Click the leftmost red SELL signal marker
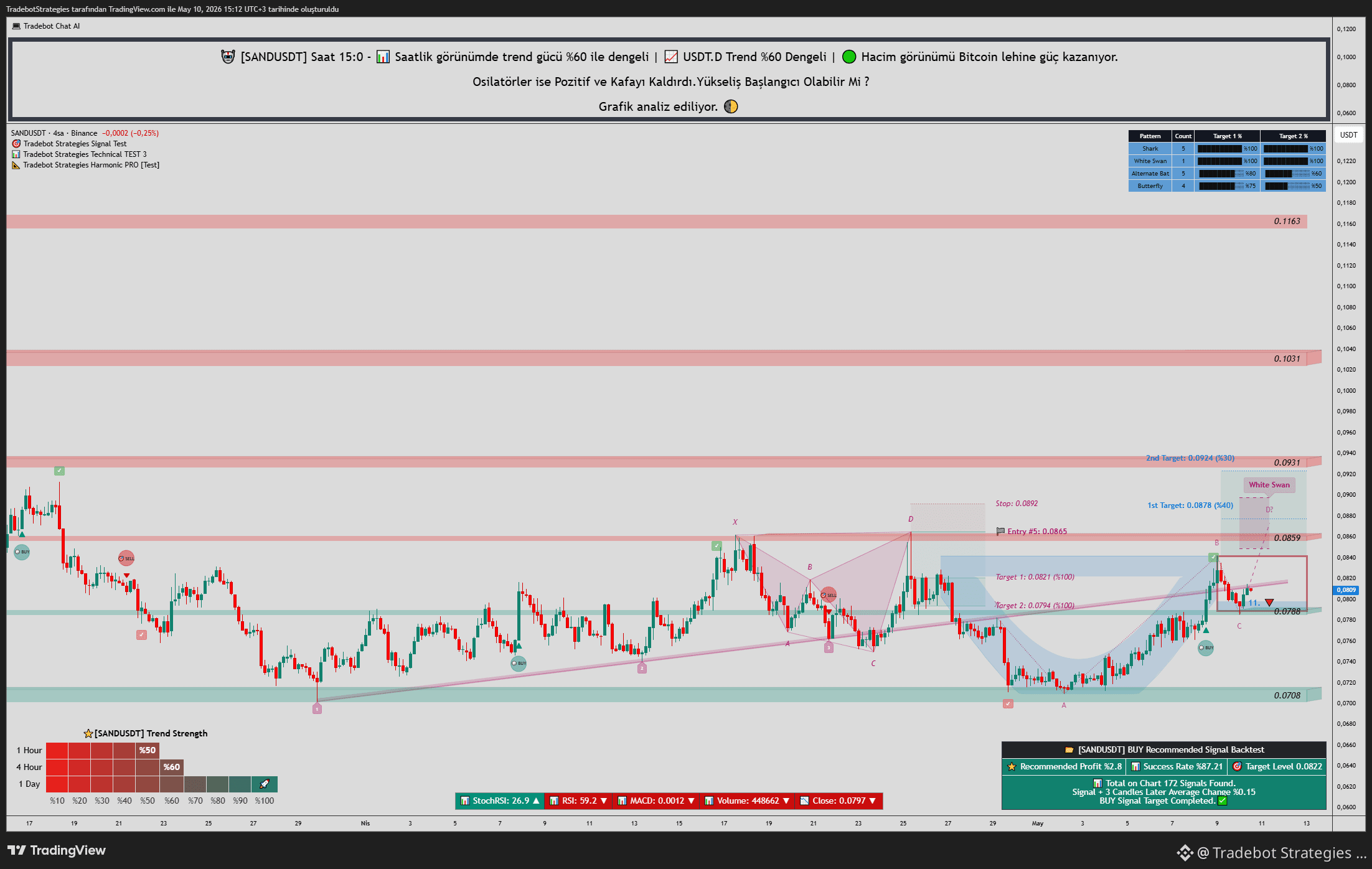The width and height of the screenshot is (1372, 869). pyautogui.click(x=126, y=558)
